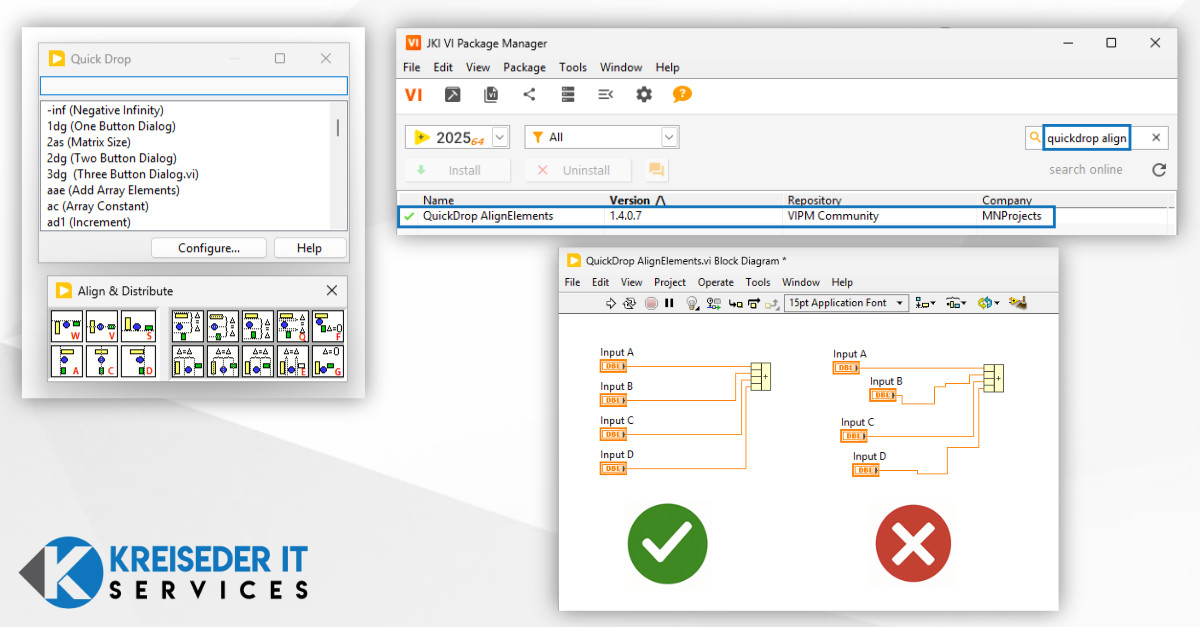Click Run Continuously in block diagram toolbar
The width and height of the screenshot is (1200, 627).
pyautogui.click(x=629, y=303)
